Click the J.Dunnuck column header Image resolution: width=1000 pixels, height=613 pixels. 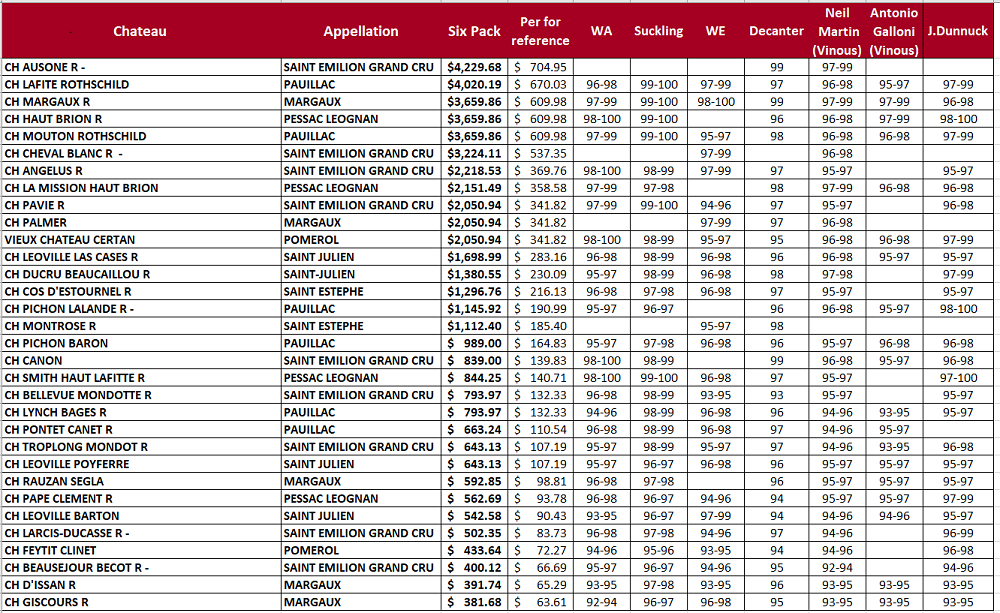coord(958,31)
